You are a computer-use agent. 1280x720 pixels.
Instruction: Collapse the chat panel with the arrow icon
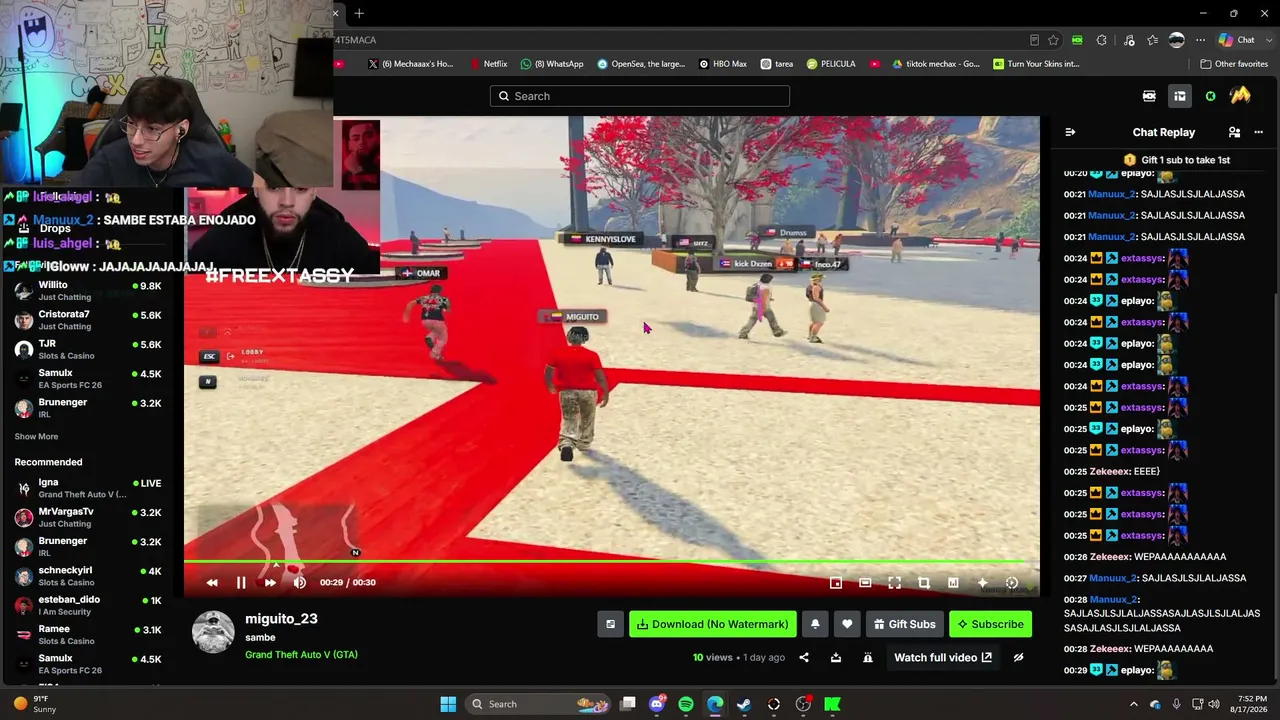(x=1070, y=132)
